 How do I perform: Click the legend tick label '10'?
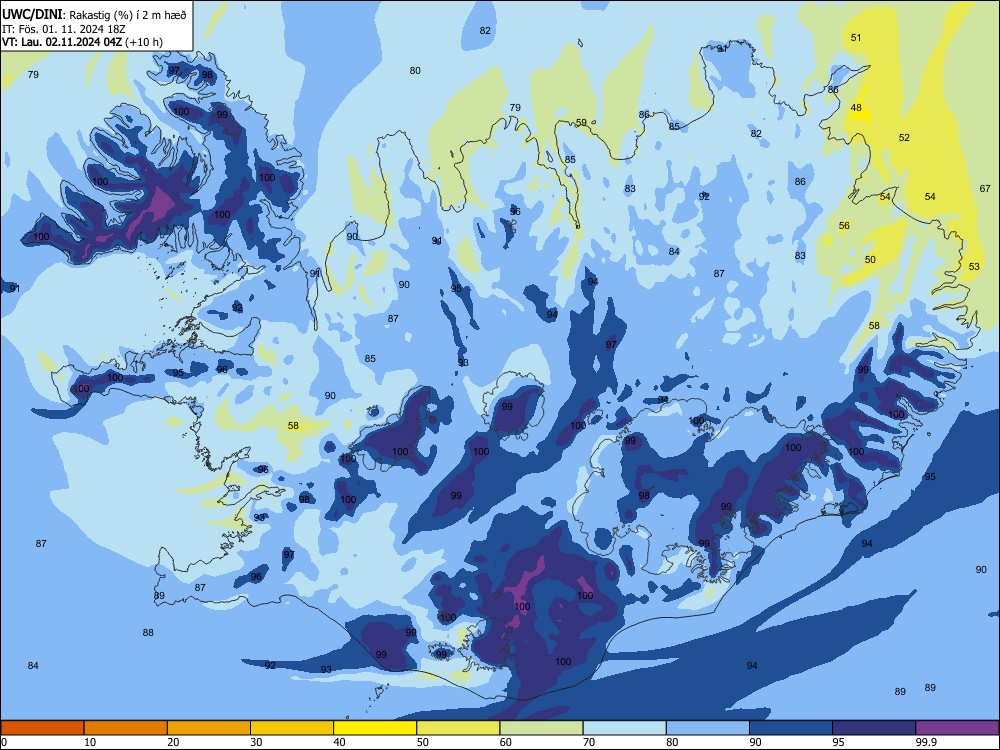pos(90,742)
